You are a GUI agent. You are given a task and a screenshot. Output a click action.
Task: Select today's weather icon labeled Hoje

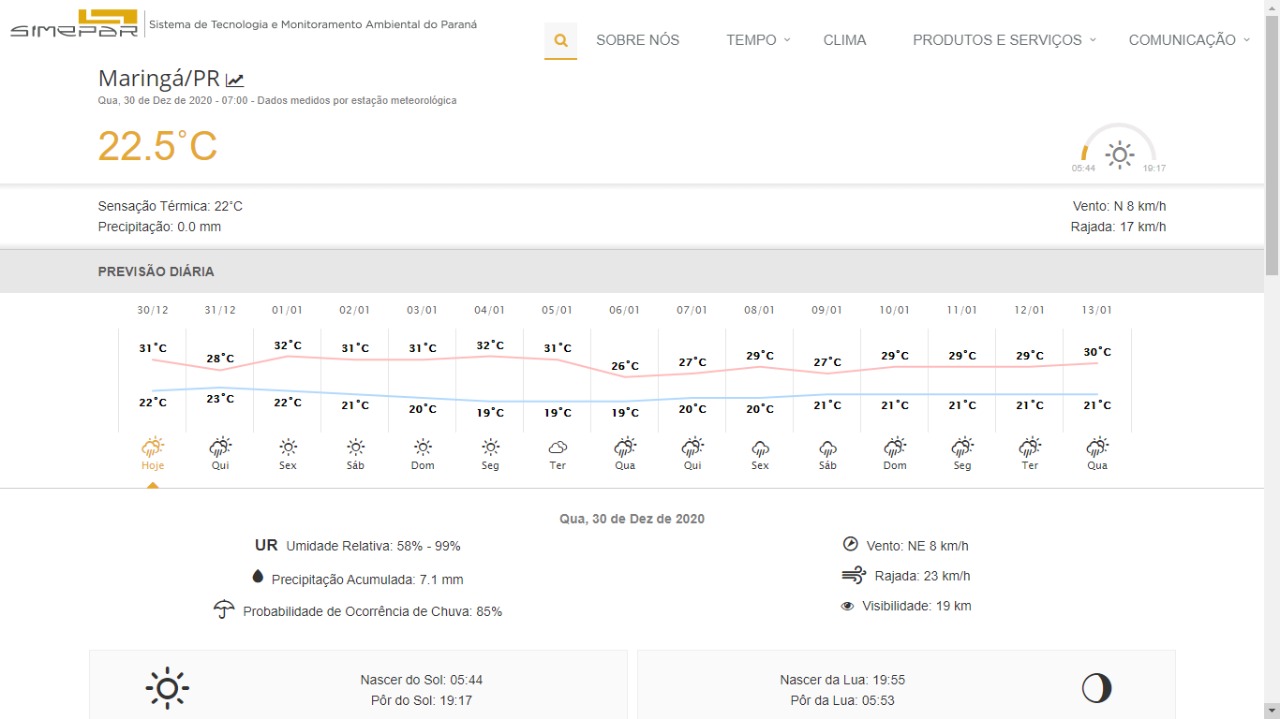[153, 447]
